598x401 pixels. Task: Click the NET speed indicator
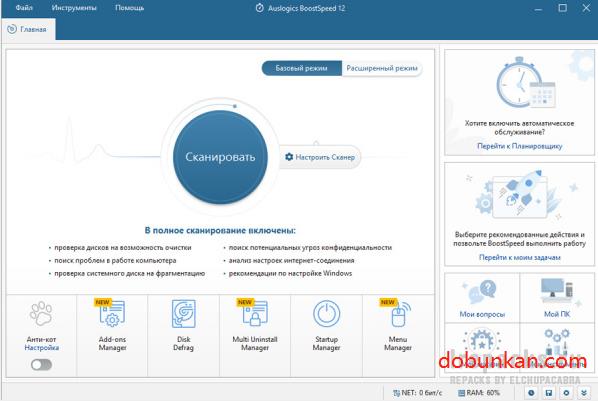point(418,393)
